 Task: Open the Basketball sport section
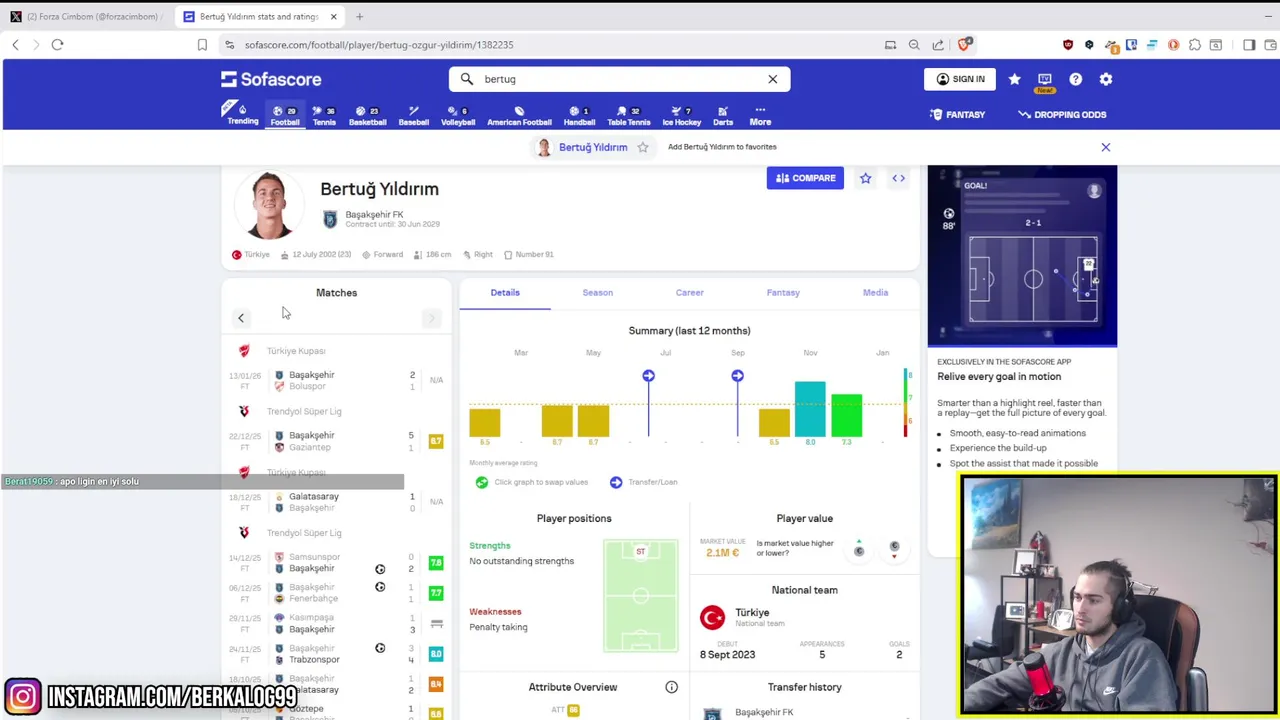coord(367,115)
